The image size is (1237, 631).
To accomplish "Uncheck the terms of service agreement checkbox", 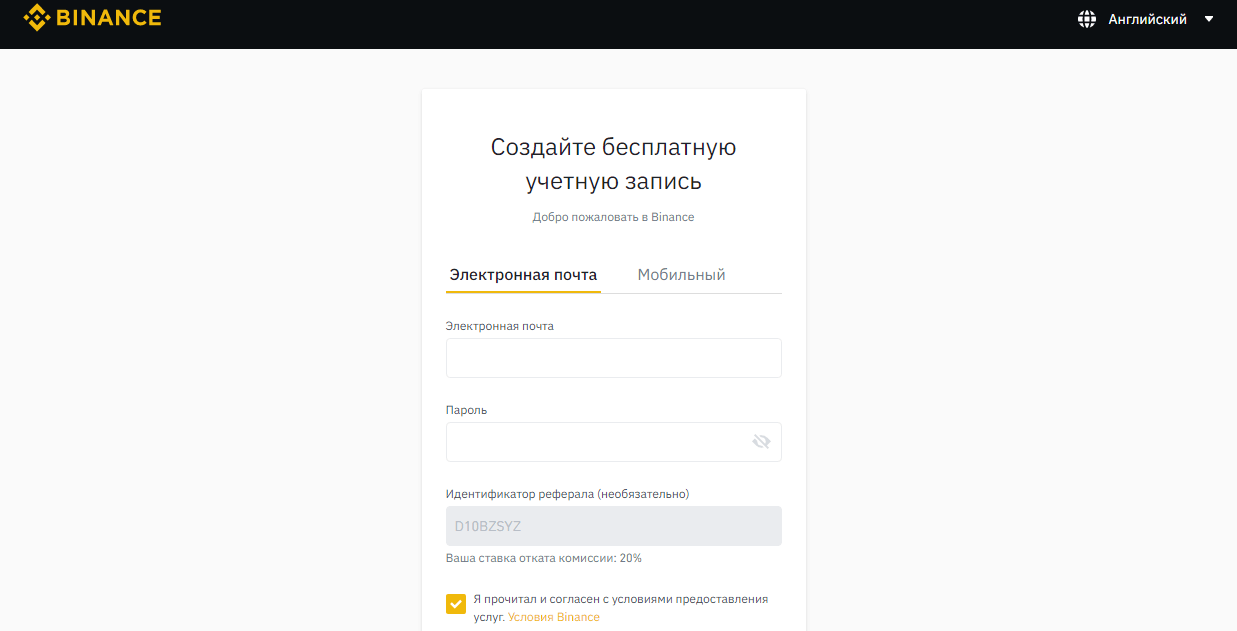I will coord(456,604).
